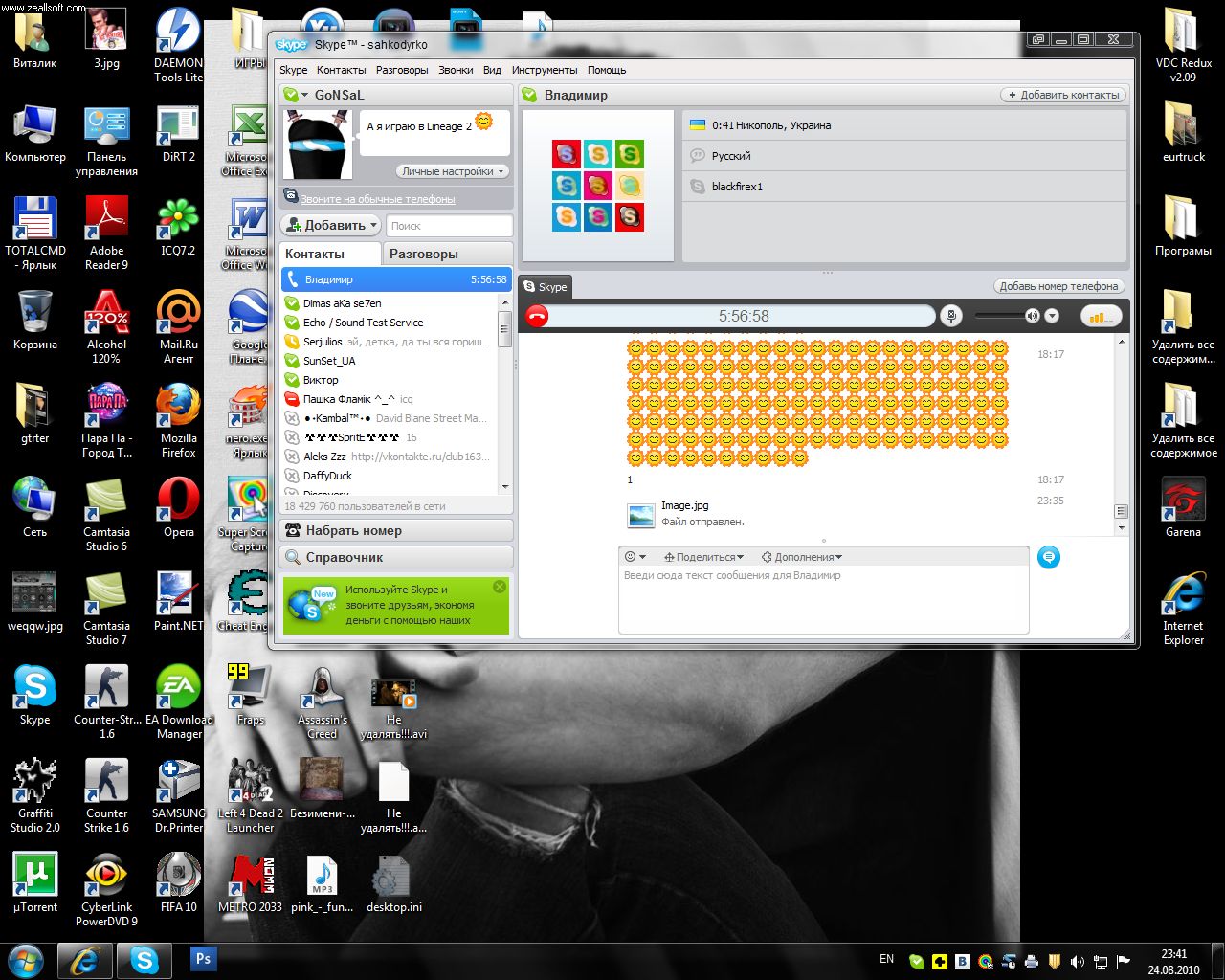
Task: Click the Skype conversation tab
Action: 546,286
